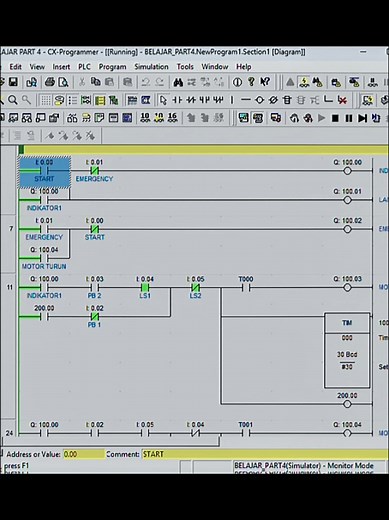
Task: Select the output coil Q:100.01
Action: coord(347,200)
